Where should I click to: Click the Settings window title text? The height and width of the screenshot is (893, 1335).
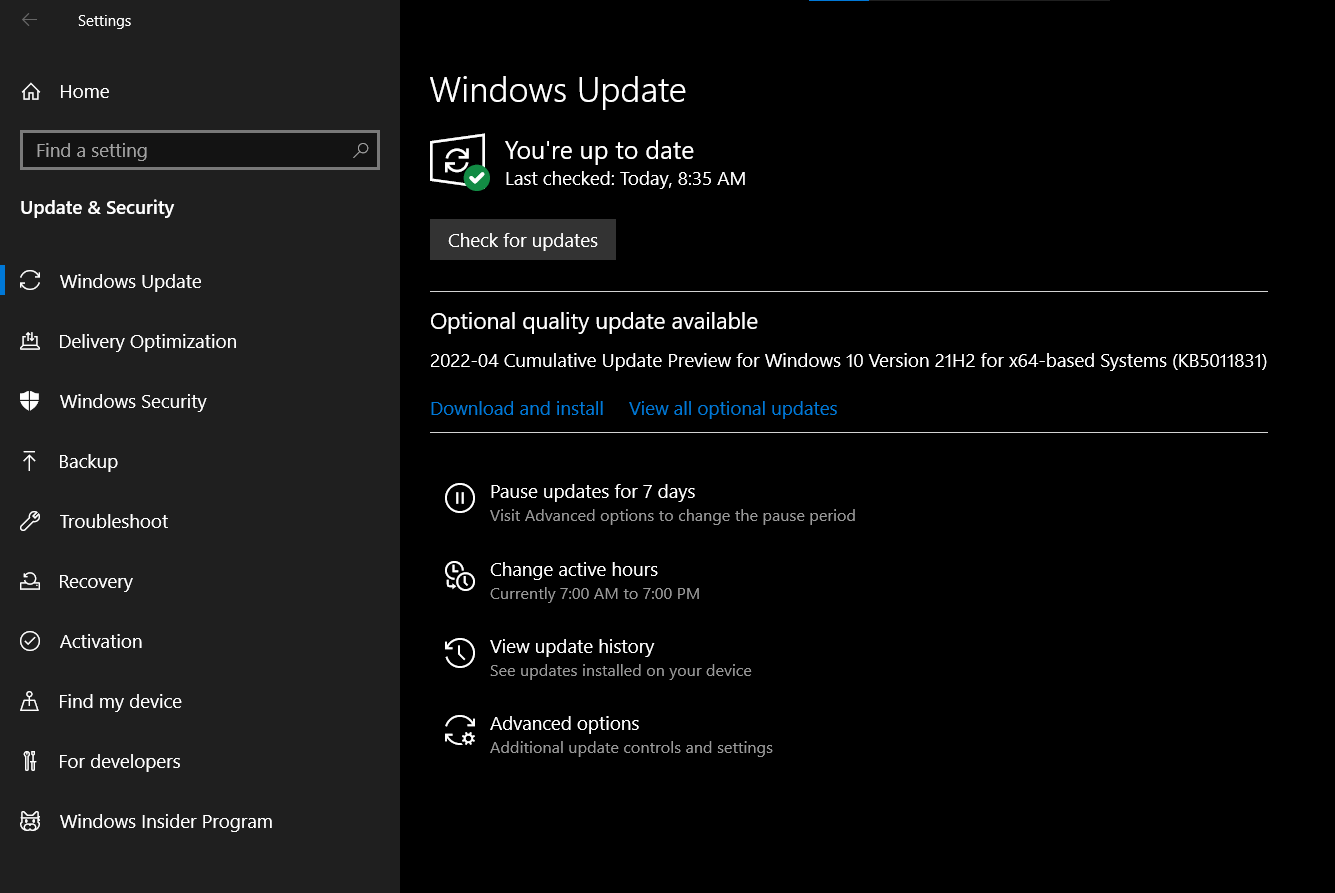(x=104, y=20)
